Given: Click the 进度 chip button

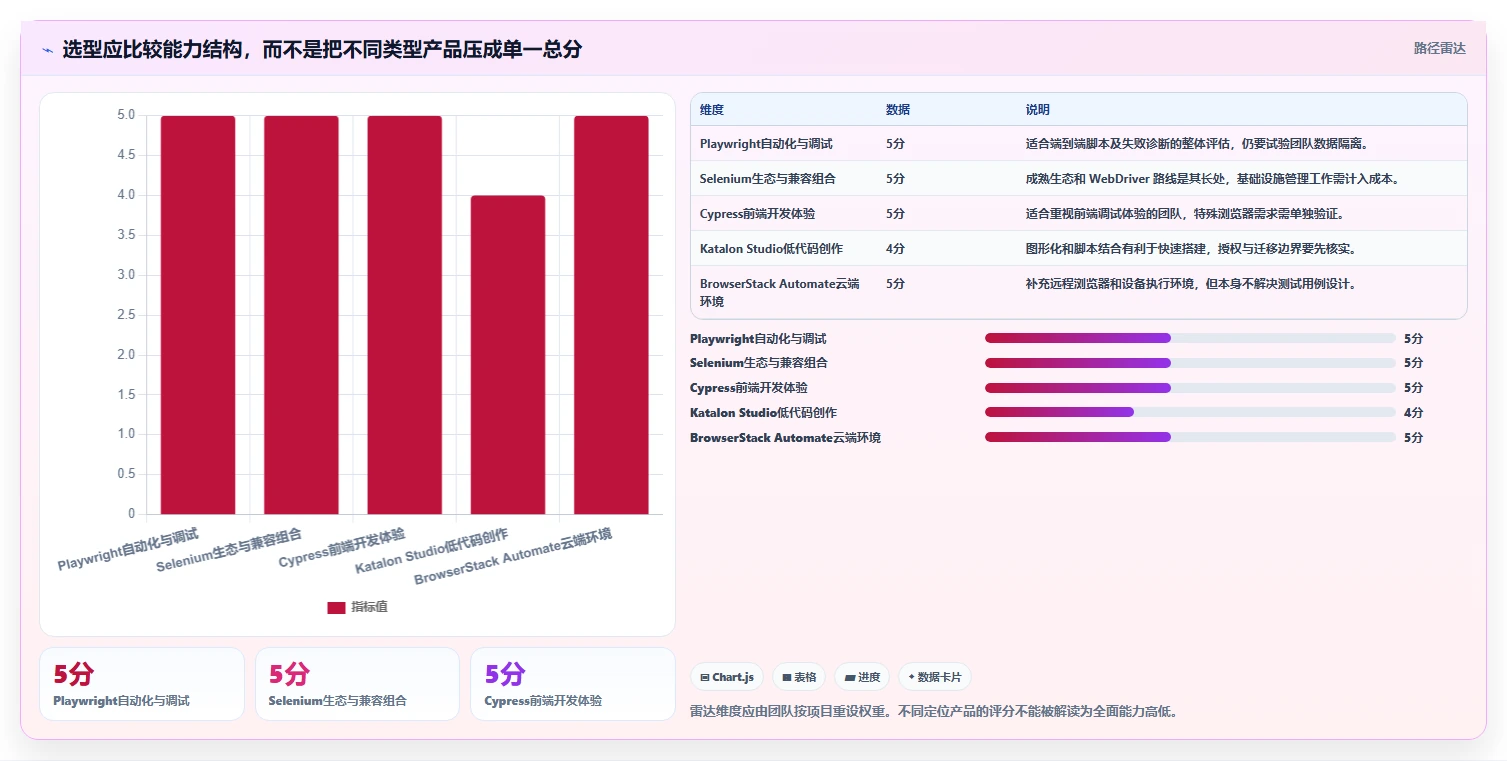Looking at the screenshot, I should tap(862, 677).
